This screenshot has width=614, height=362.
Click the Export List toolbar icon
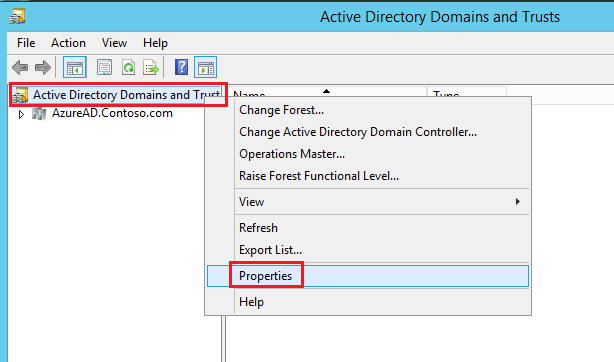[151, 68]
